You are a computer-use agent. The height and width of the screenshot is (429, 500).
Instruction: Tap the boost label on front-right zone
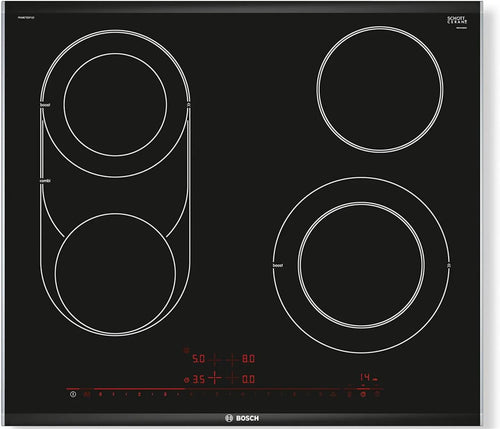coord(278,265)
